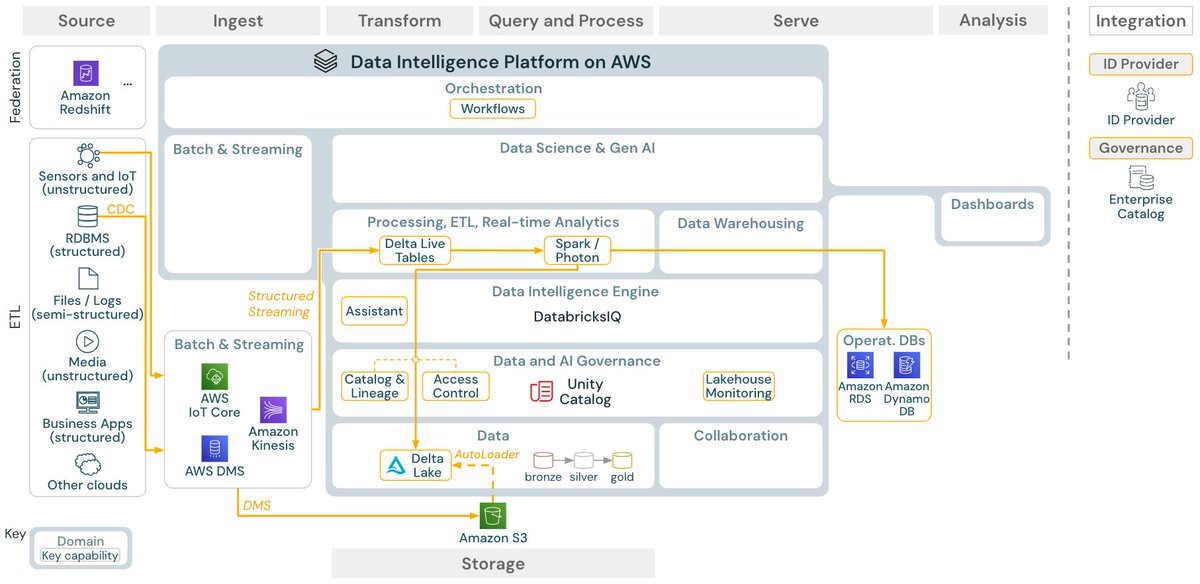
Task: Select the Analysis column header
Action: (x=993, y=20)
